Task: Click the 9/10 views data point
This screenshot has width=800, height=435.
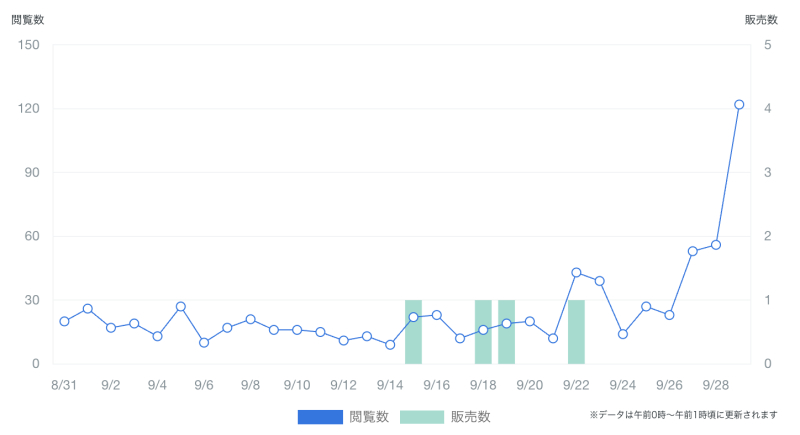Action: [297, 329]
